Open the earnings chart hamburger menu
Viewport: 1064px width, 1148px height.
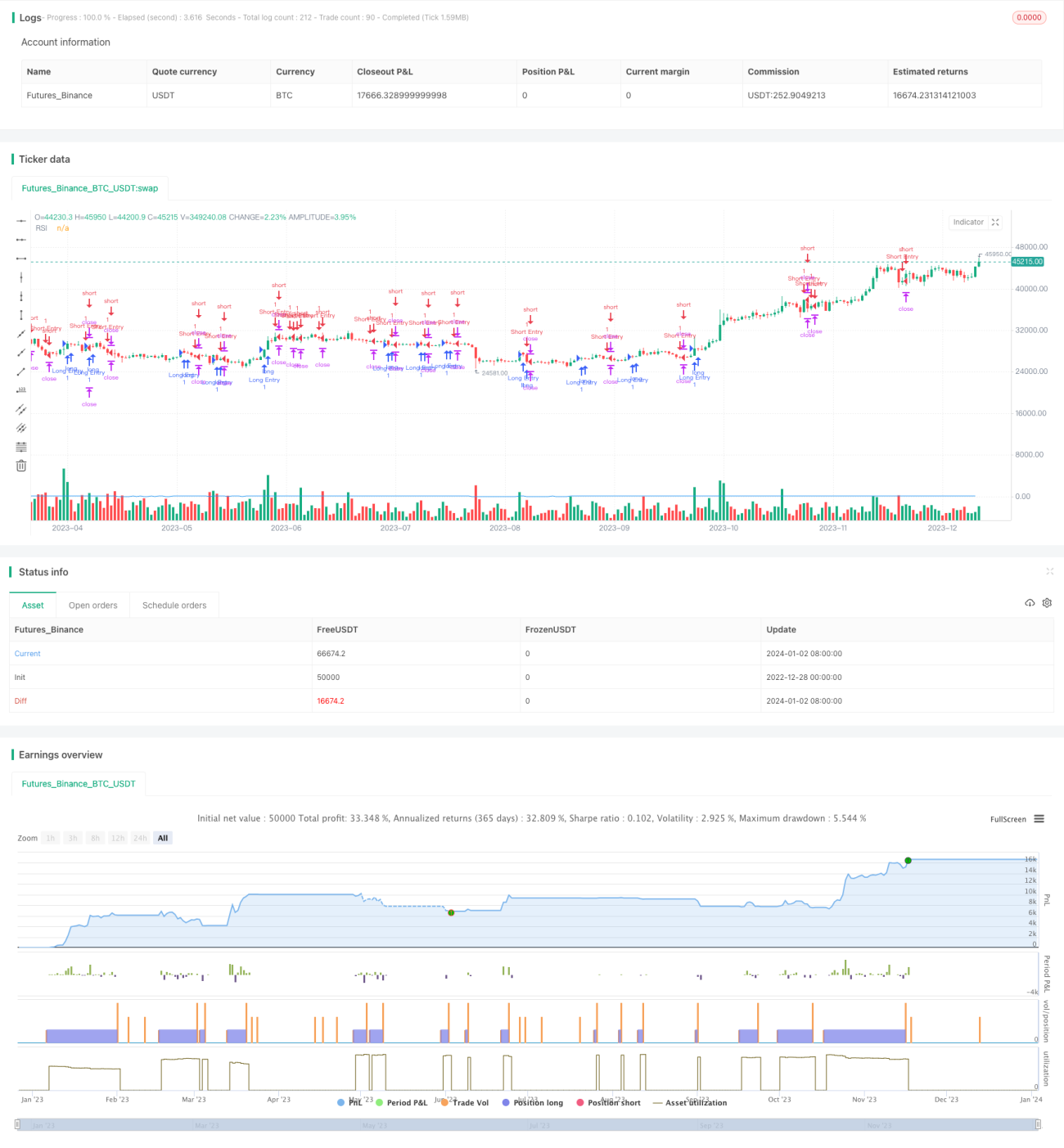[1039, 819]
